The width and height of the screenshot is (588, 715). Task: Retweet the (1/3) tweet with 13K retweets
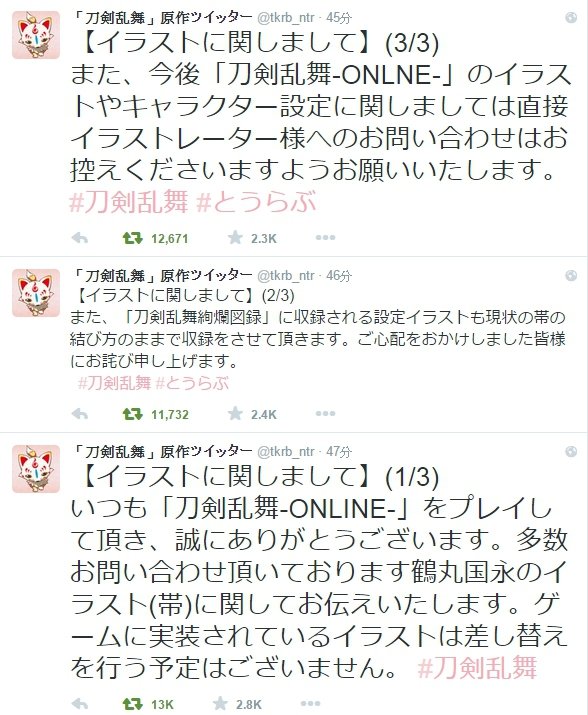(132, 704)
